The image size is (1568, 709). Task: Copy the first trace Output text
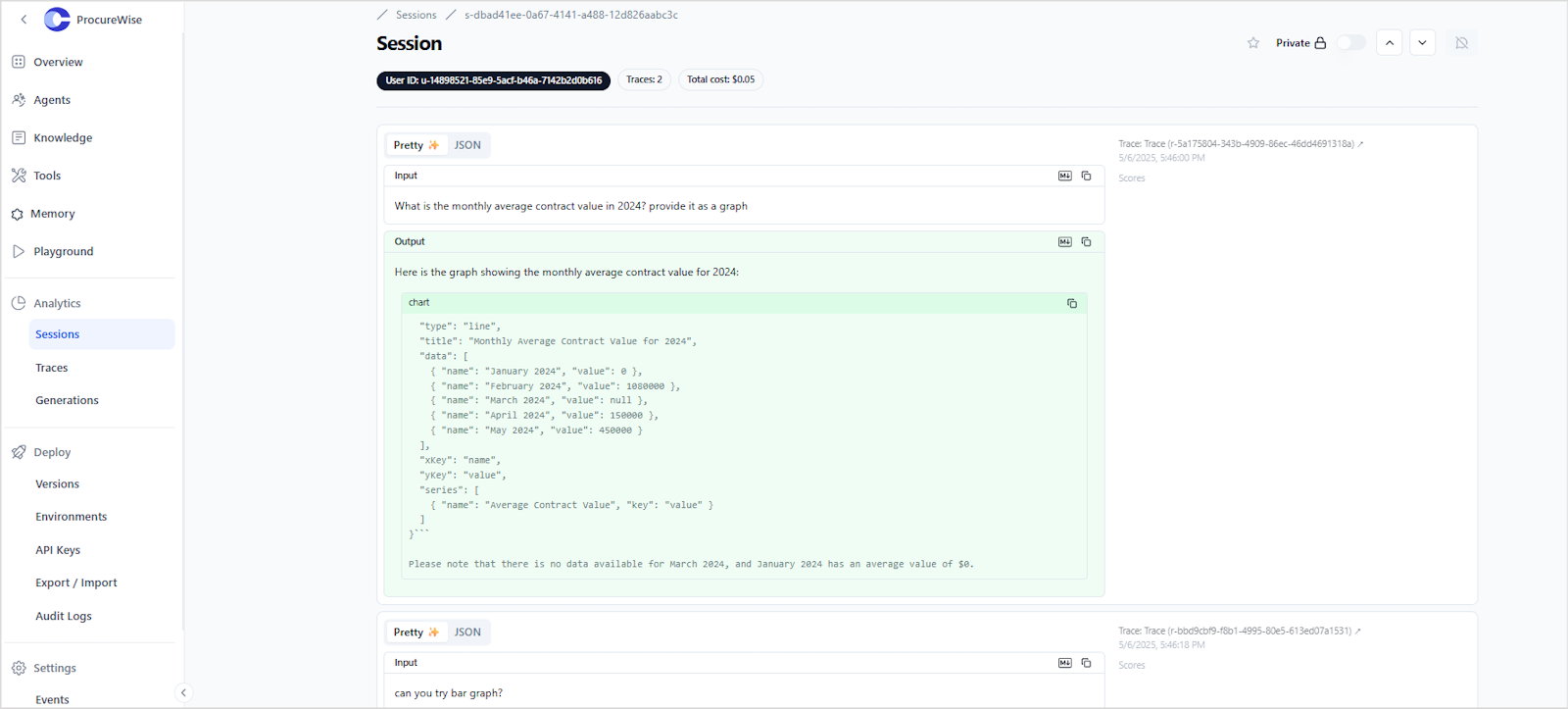tap(1086, 241)
